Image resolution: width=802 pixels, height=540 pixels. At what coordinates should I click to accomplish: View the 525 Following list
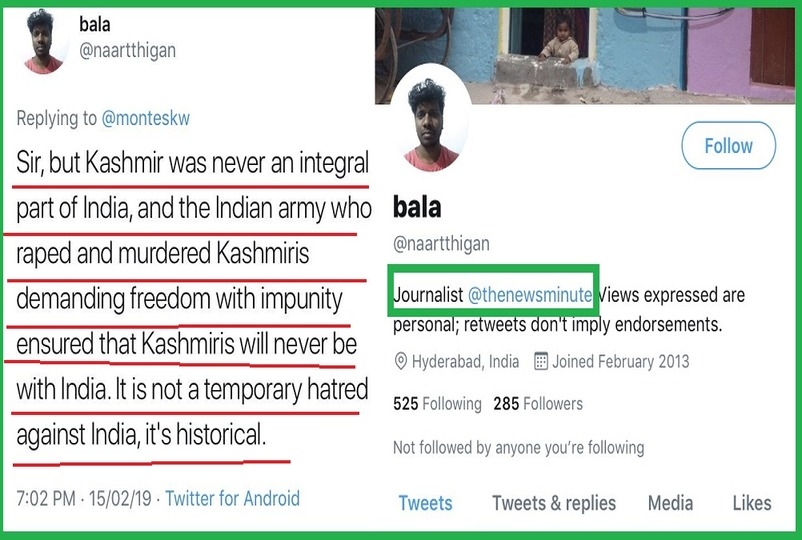pos(437,404)
